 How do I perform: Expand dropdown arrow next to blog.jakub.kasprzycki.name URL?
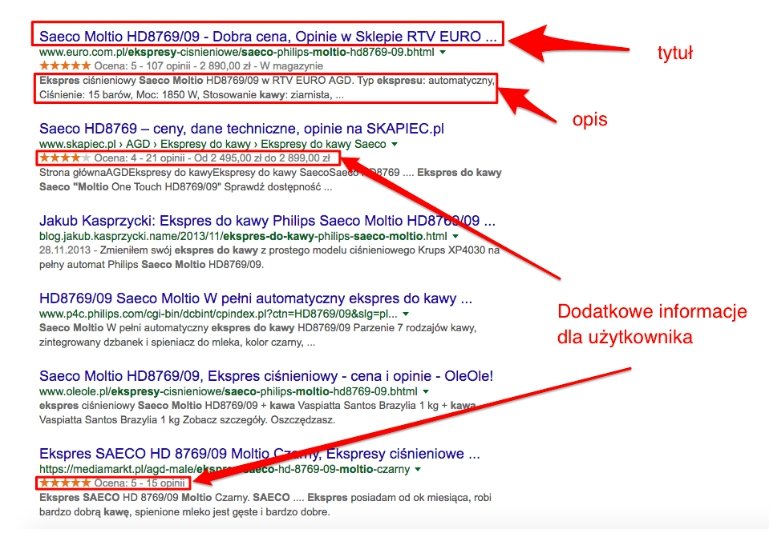pos(455,236)
